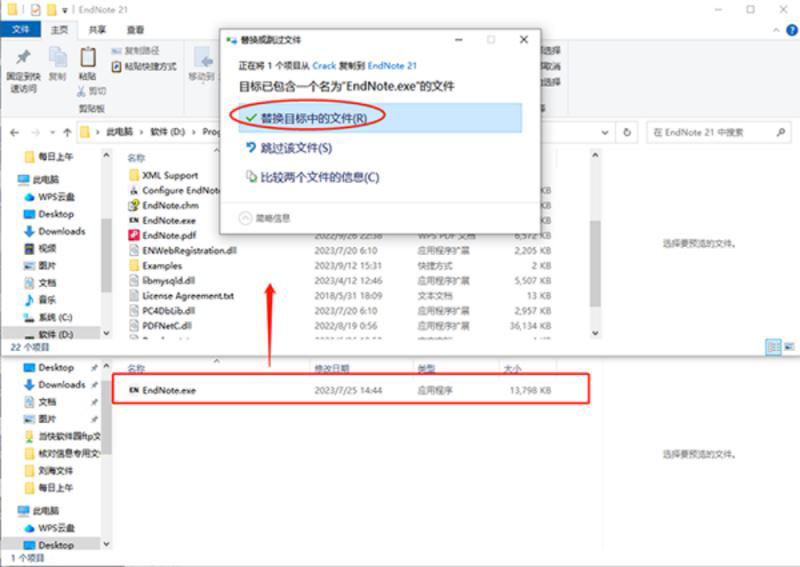Click Compare info for both files
The height and width of the screenshot is (567, 800).
[312, 177]
